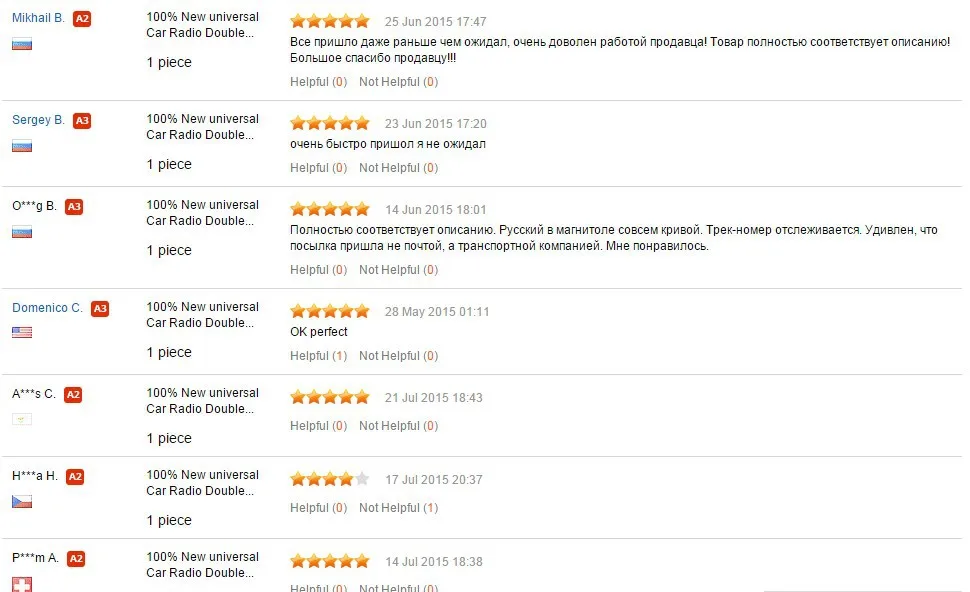Viewport: 970px width, 592px height.
Task: Open Domenico C. profile link
Action: [x=47, y=308]
